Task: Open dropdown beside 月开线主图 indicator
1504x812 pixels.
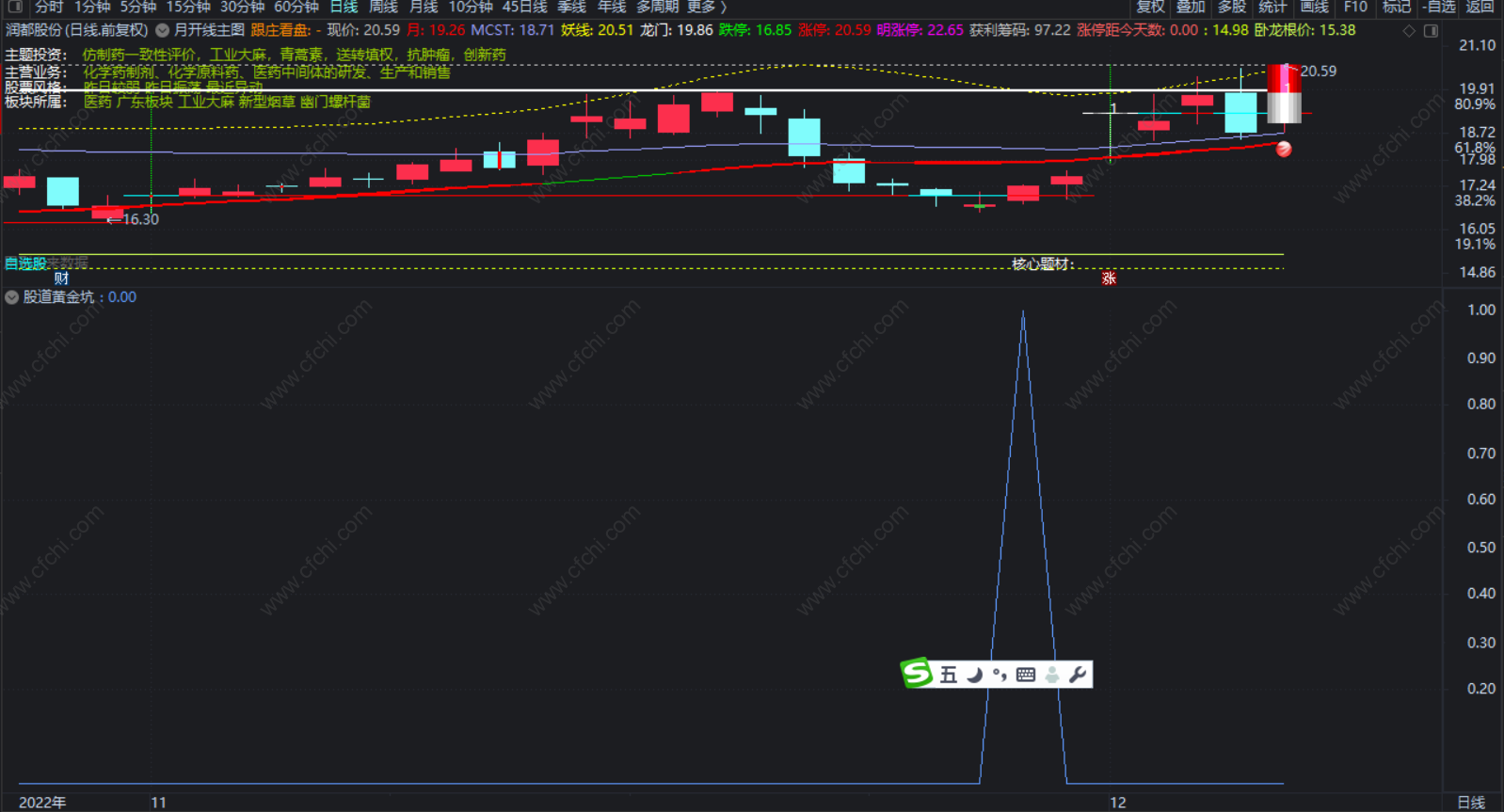Action: pyautogui.click(x=163, y=30)
